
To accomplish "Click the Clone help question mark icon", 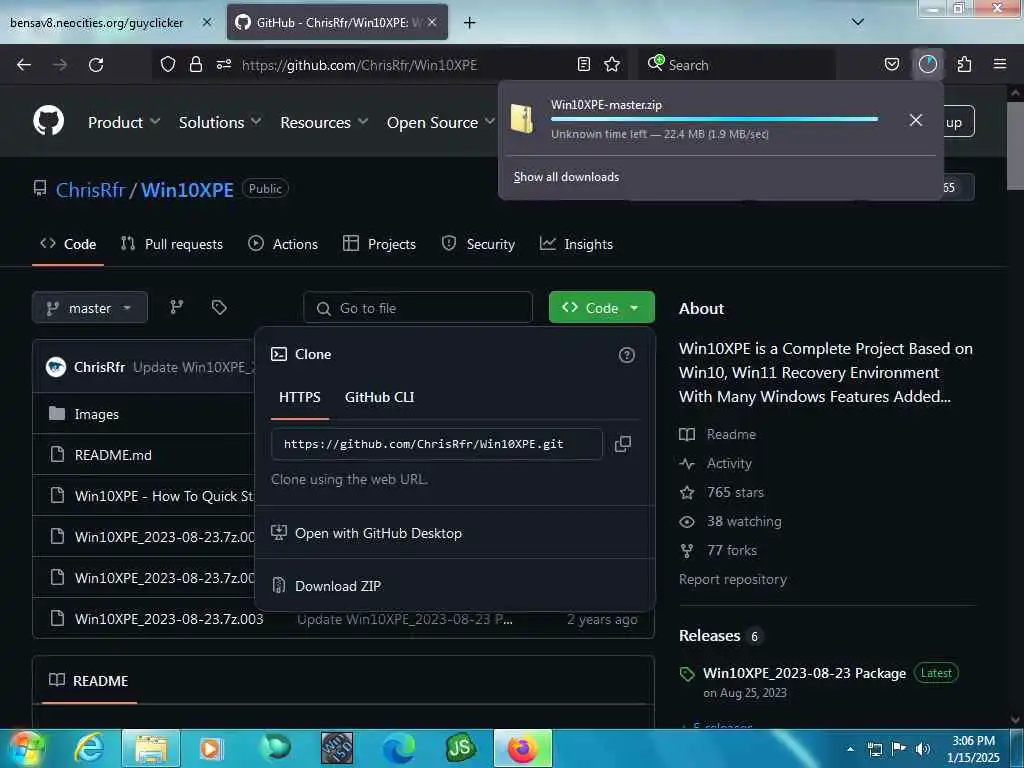I will tap(626, 355).
